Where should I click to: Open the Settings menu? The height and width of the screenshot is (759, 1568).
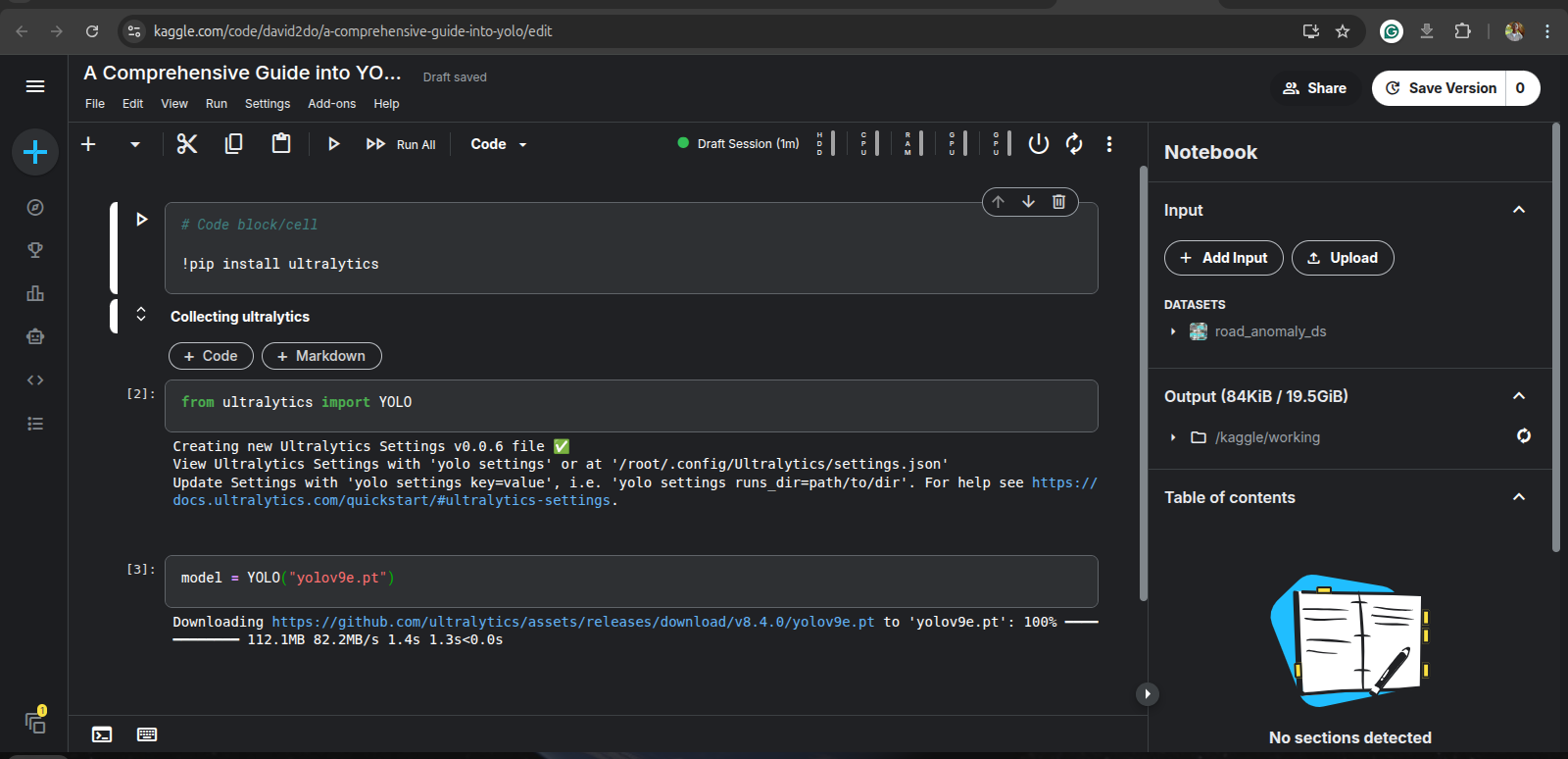tap(268, 104)
